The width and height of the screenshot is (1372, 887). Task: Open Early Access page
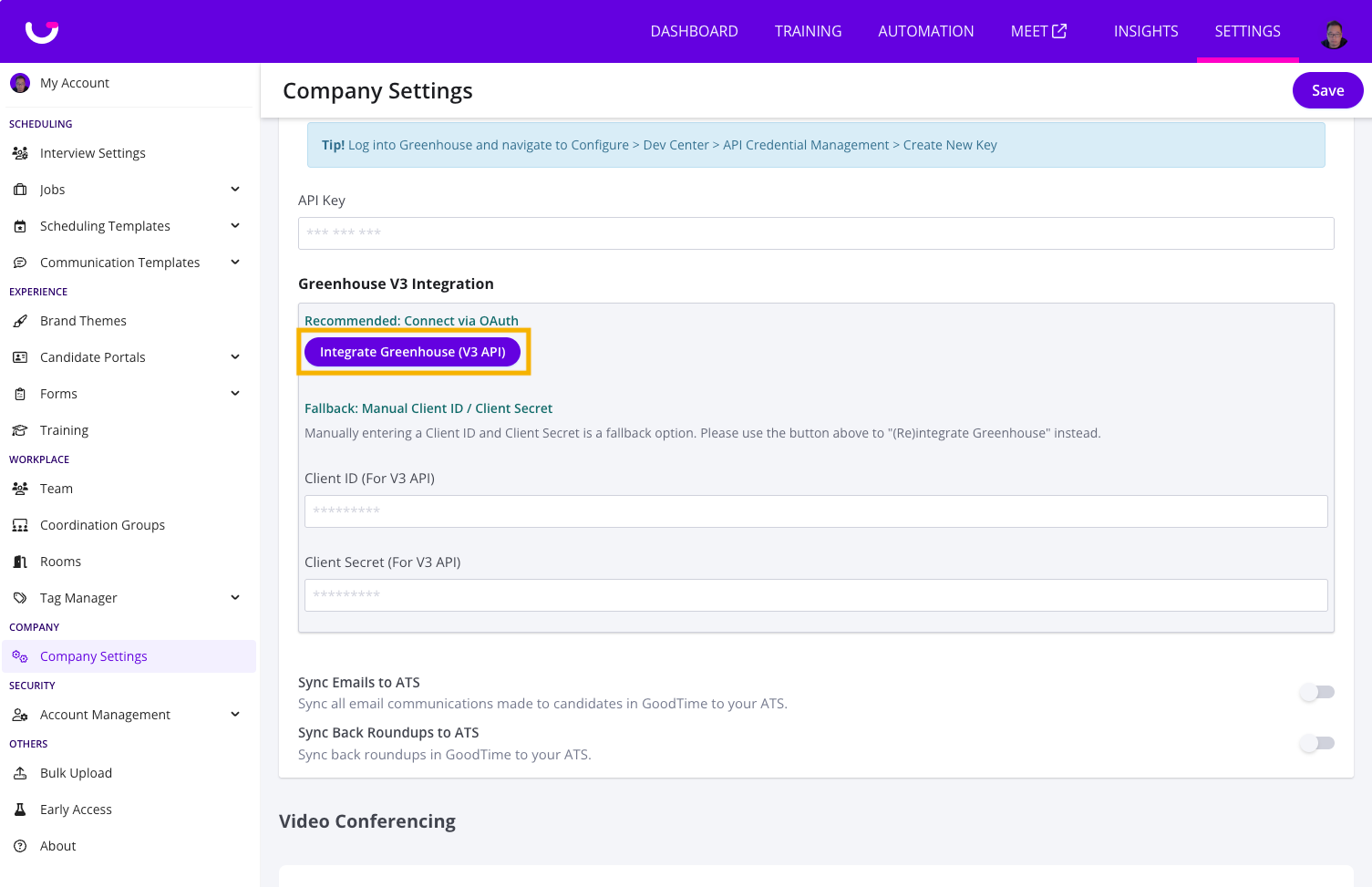76,810
